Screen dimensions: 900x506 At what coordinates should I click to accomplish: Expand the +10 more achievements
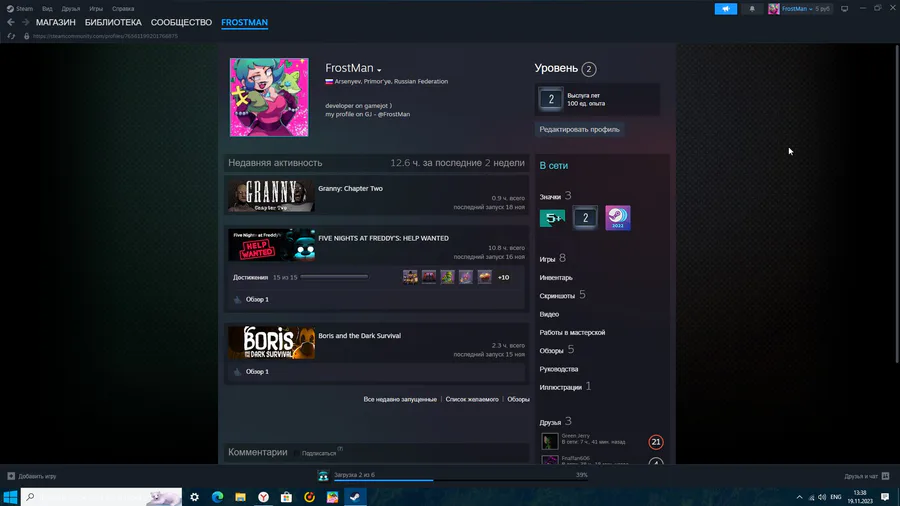503,278
